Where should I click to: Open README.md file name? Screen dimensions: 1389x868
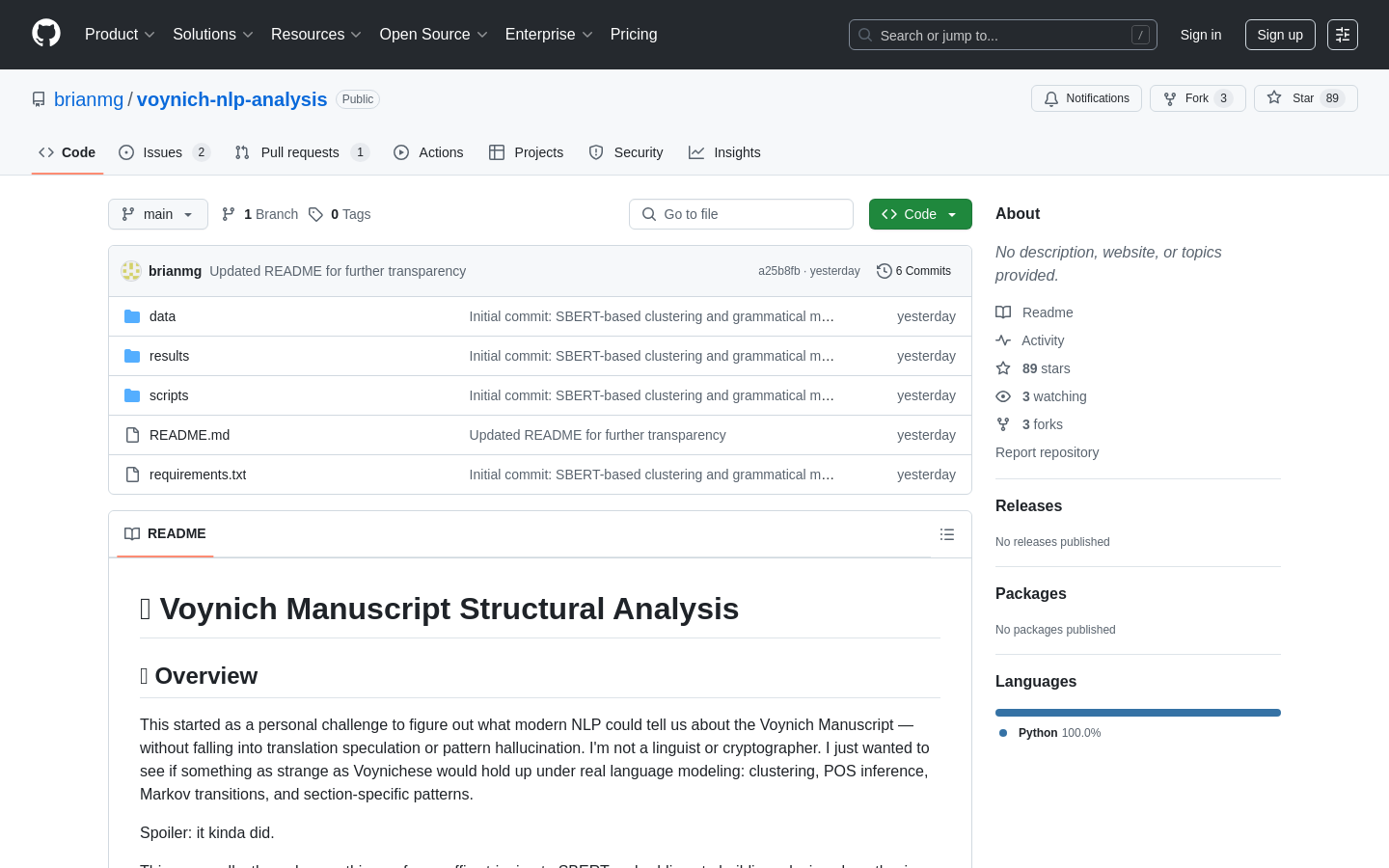[x=189, y=435]
